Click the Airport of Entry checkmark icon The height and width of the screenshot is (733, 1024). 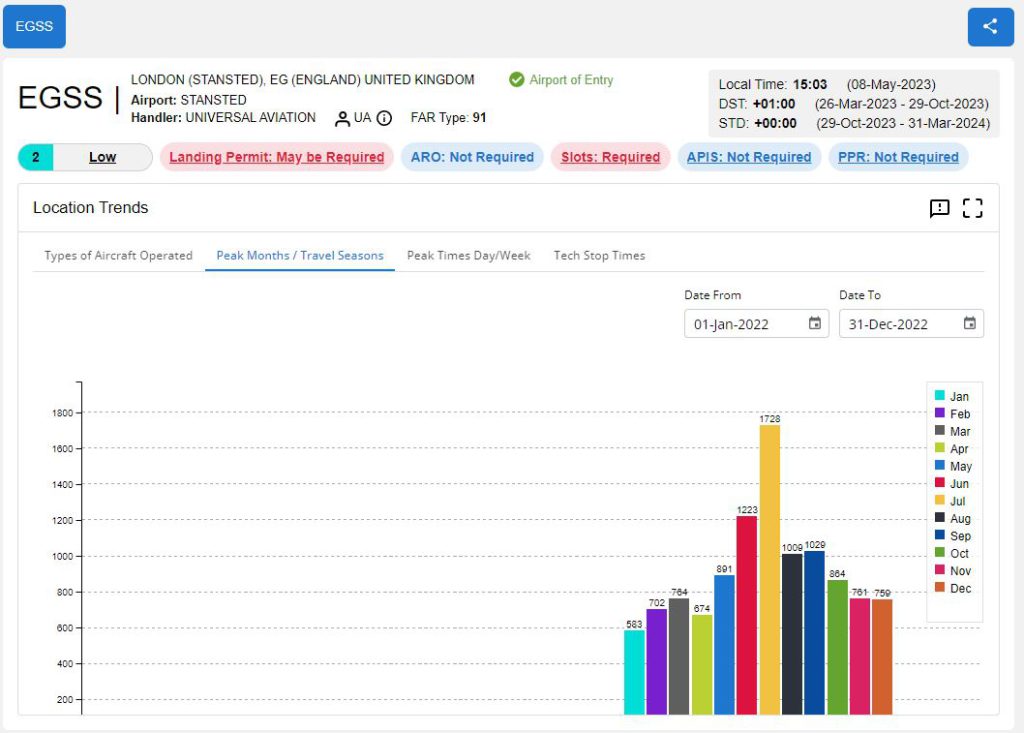516,79
